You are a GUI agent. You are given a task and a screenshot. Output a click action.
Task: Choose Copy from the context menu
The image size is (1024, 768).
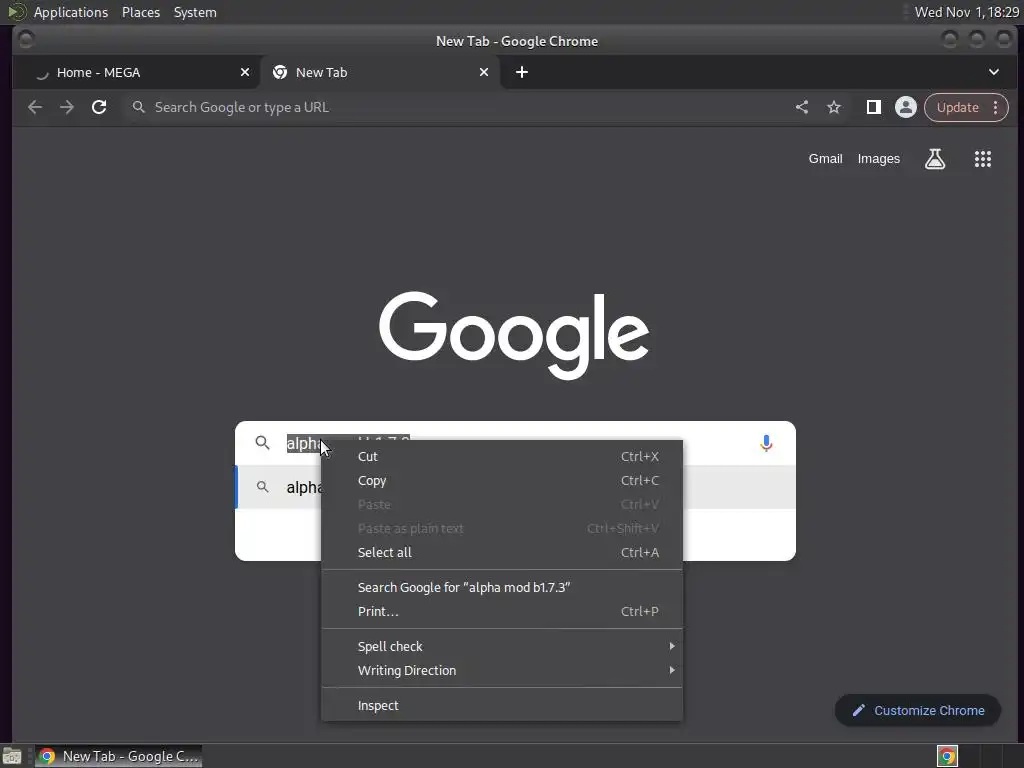[x=502, y=481]
